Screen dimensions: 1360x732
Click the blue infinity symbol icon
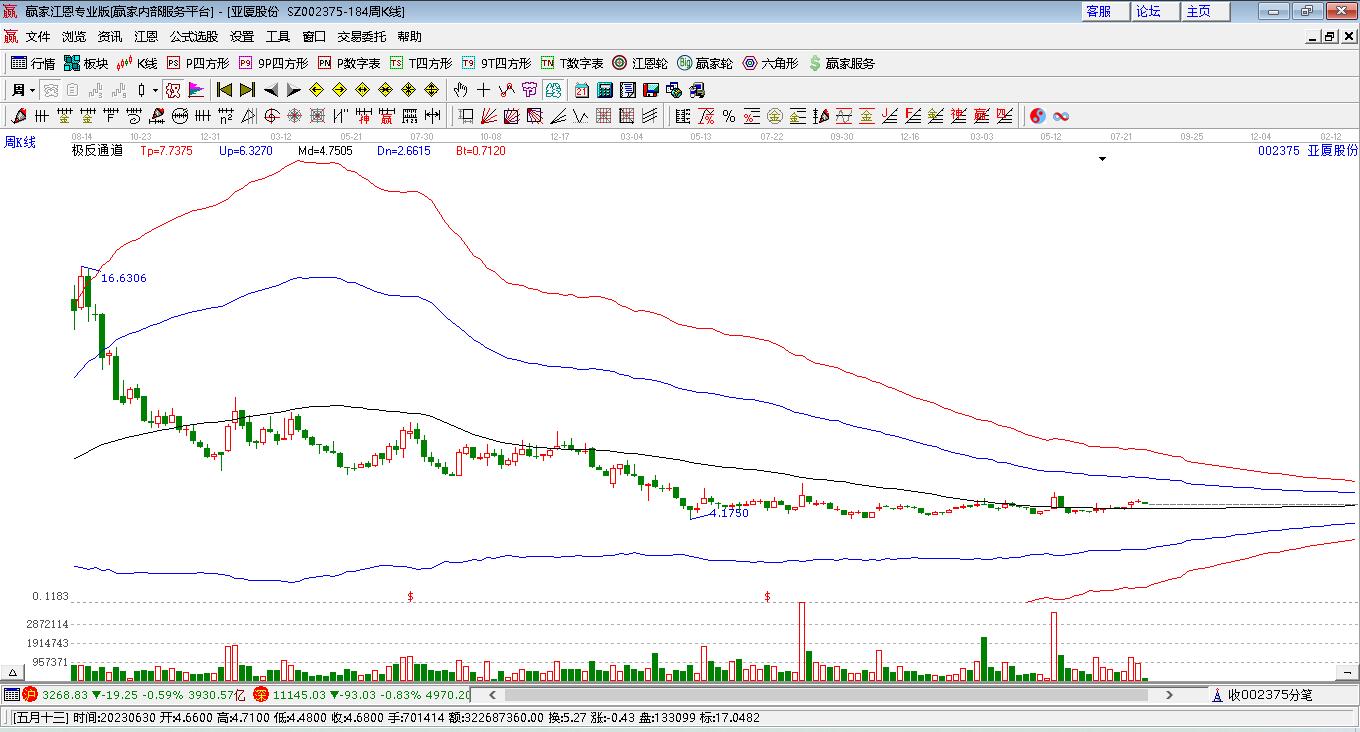1061,116
